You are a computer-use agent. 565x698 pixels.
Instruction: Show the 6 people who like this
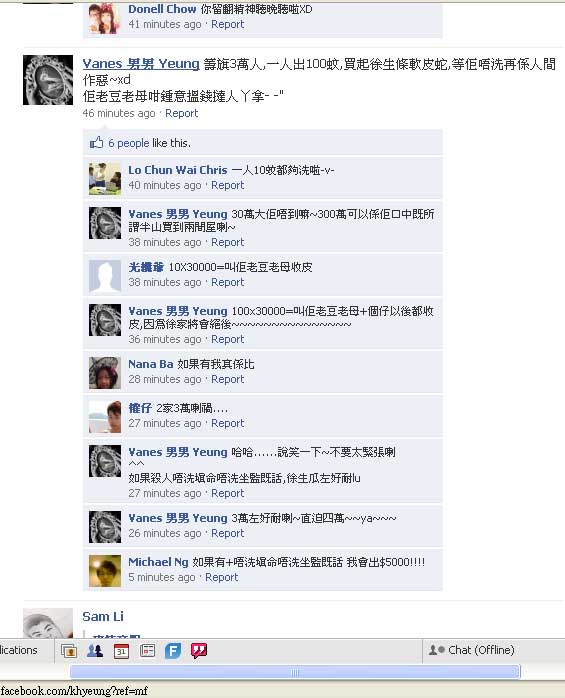[128, 143]
